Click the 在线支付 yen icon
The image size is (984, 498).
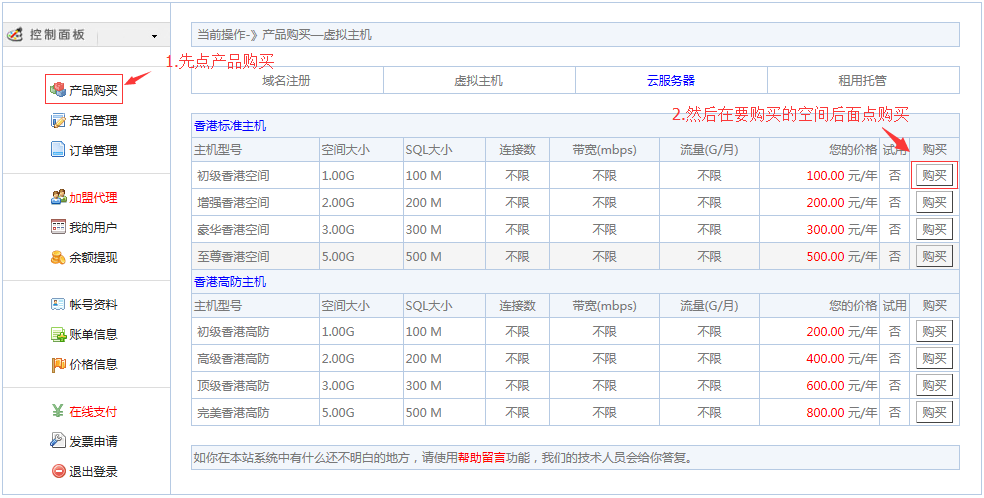(58, 411)
